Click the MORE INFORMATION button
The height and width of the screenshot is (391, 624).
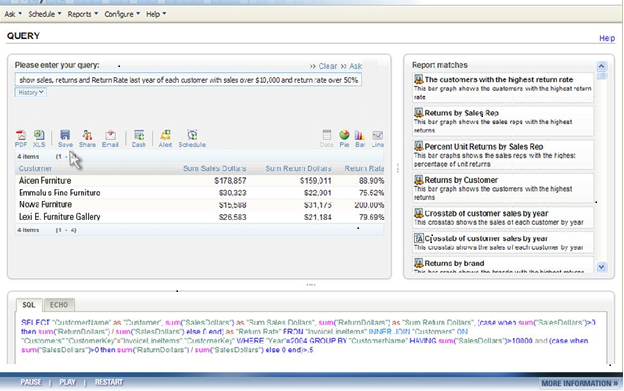coord(579,383)
